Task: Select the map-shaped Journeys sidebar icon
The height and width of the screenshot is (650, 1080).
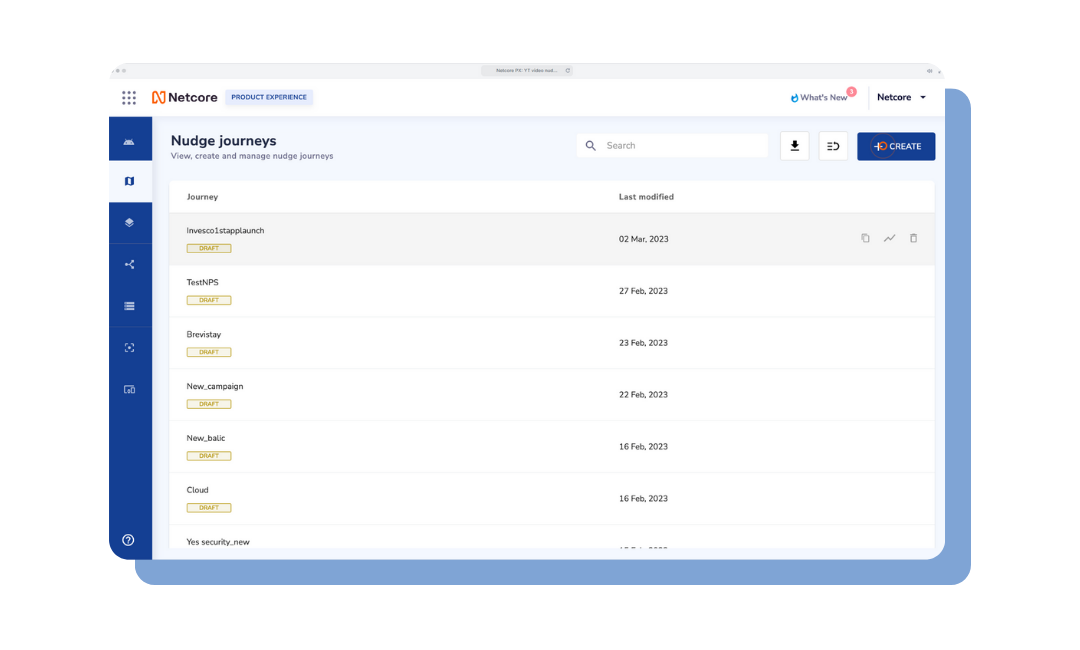Action: point(129,181)
